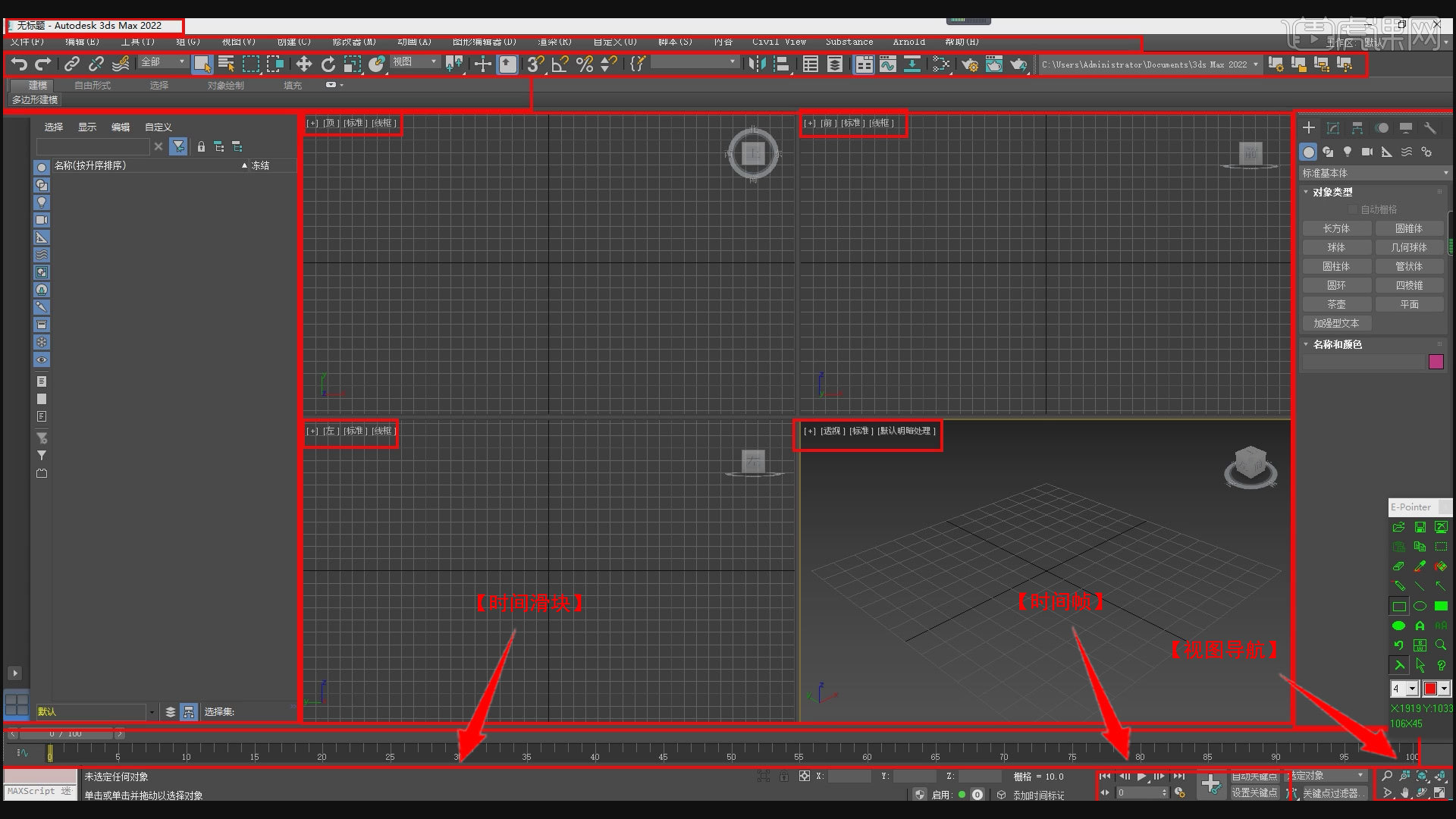Viewport: 1456px width, 819px height.
Task: Click the magenta object color swatch
Action: point(1436,362)
